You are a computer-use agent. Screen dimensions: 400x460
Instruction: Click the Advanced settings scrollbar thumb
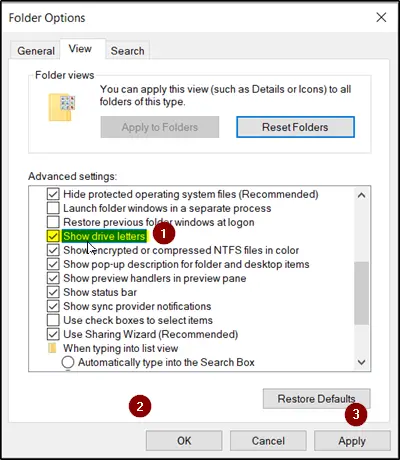362,293
